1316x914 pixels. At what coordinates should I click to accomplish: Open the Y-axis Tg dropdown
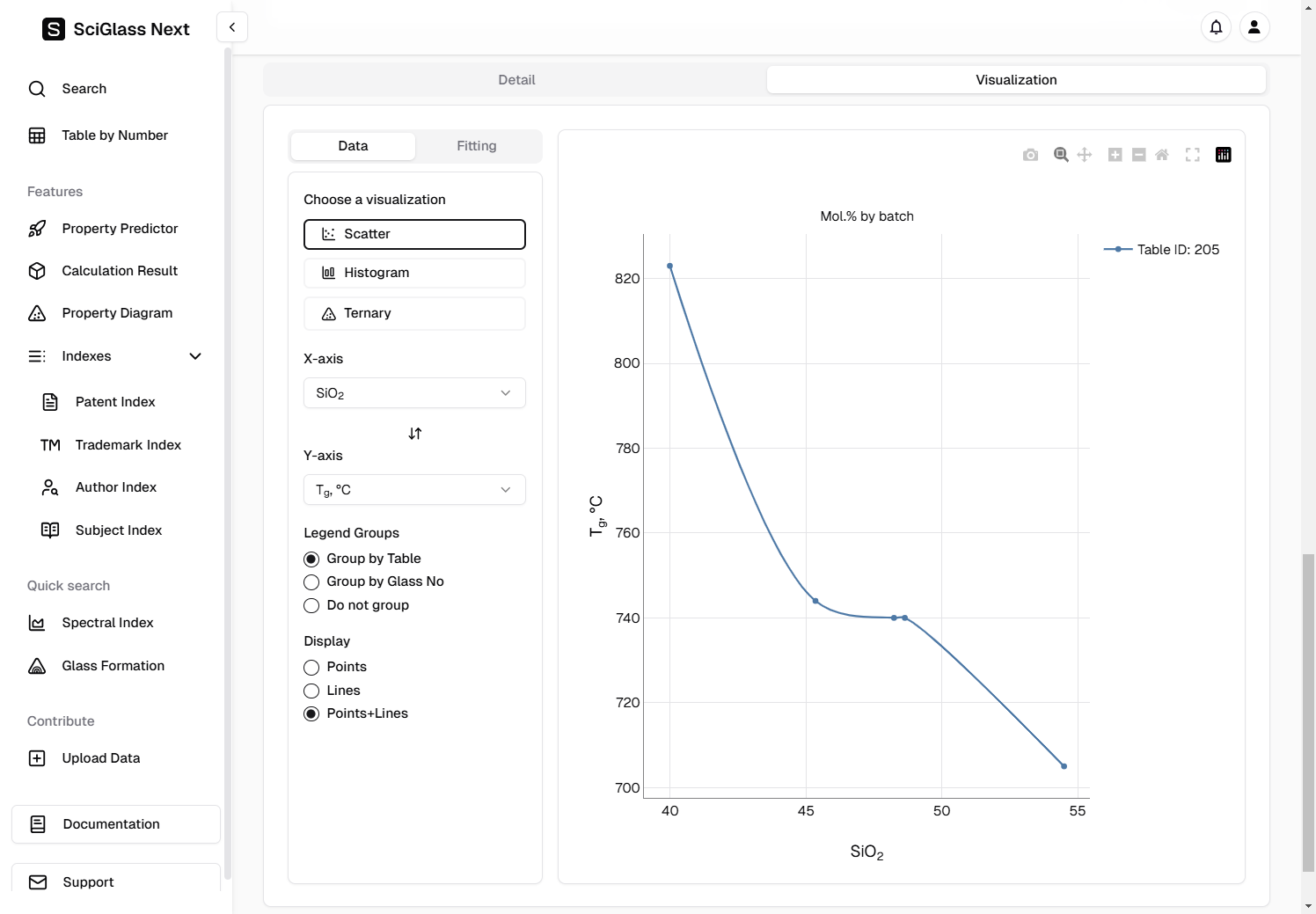tap(414, 490)
